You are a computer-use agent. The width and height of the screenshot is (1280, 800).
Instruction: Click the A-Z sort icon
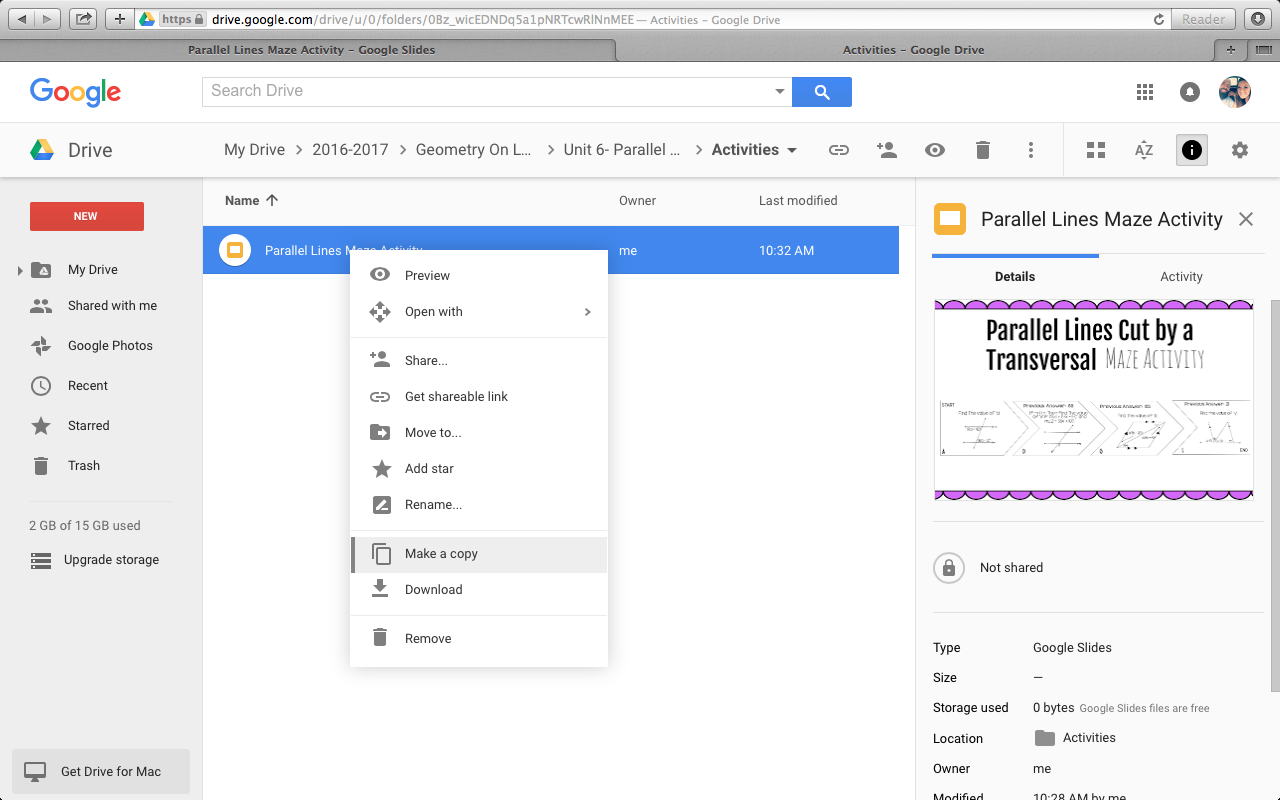point(1143,149)
